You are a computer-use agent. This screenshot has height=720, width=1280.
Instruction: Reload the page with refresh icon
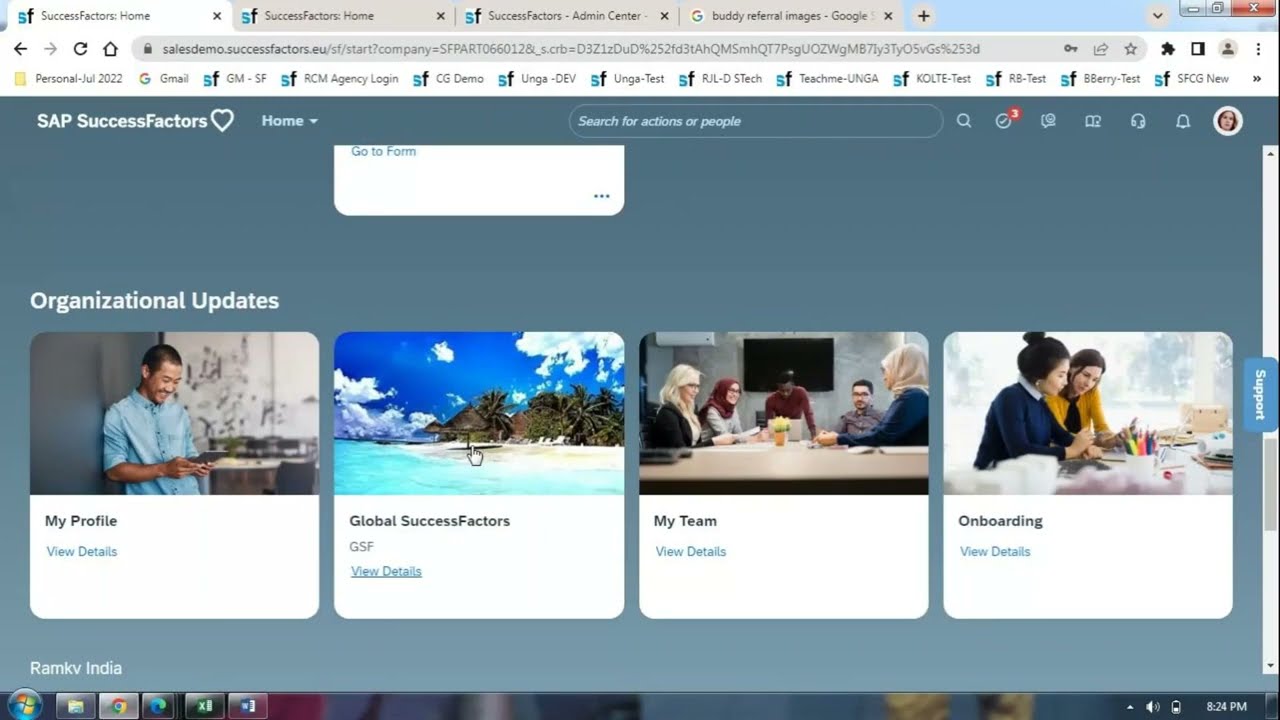coord(80,49)
